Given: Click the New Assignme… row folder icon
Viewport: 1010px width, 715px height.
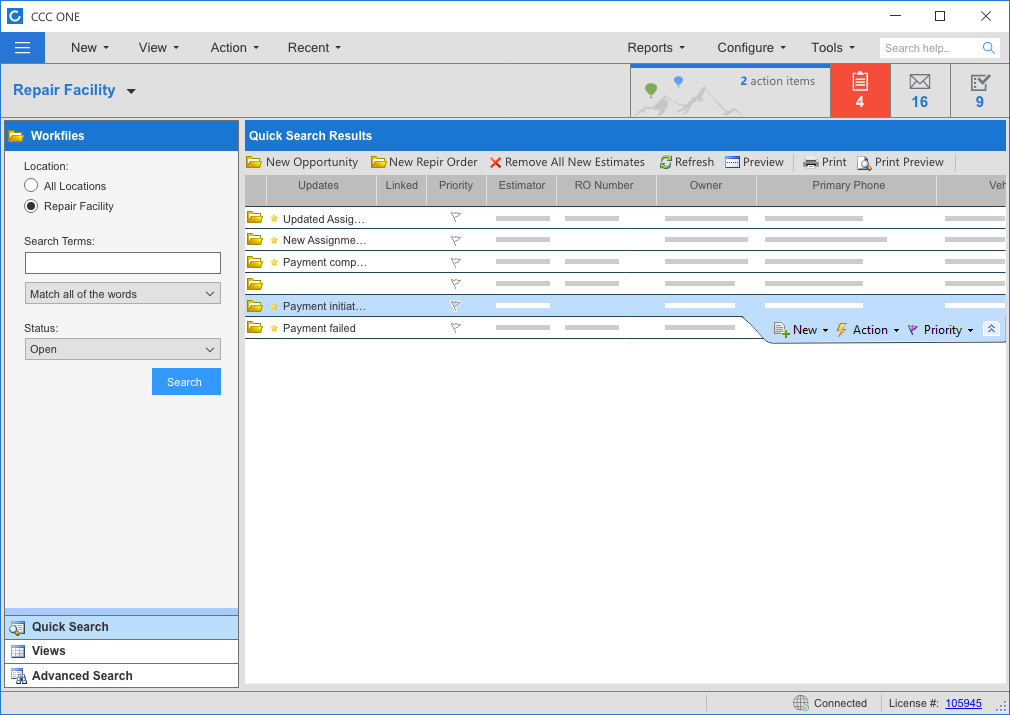Looking at the screenshot, I should (255, 240).
